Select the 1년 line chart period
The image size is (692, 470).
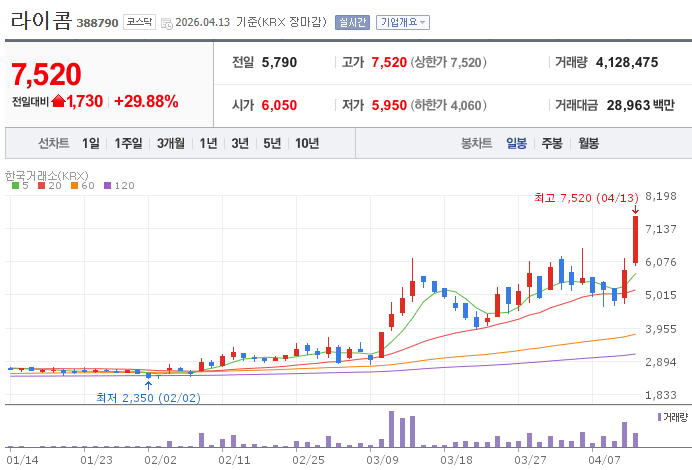208,143
